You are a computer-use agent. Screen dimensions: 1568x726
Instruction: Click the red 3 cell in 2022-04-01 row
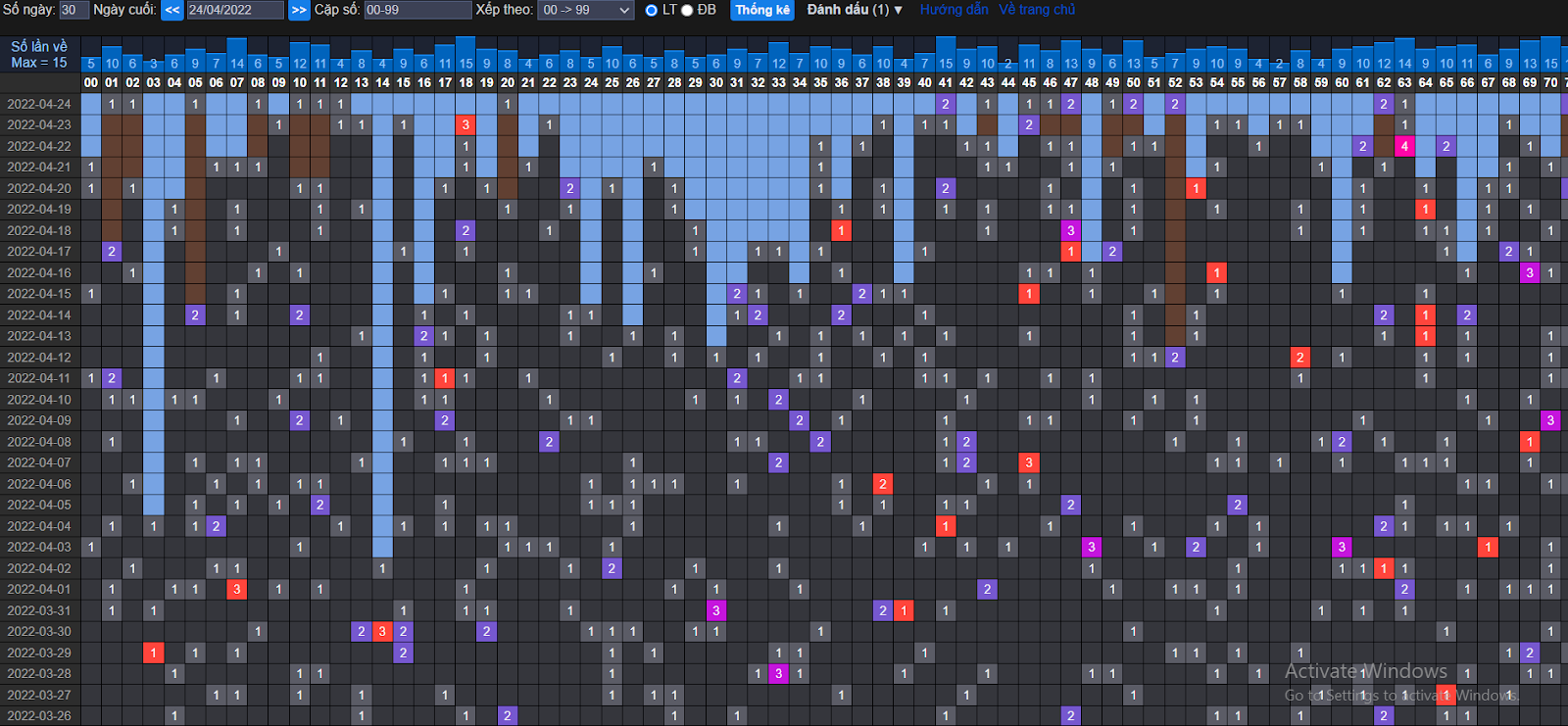(236, 589)
